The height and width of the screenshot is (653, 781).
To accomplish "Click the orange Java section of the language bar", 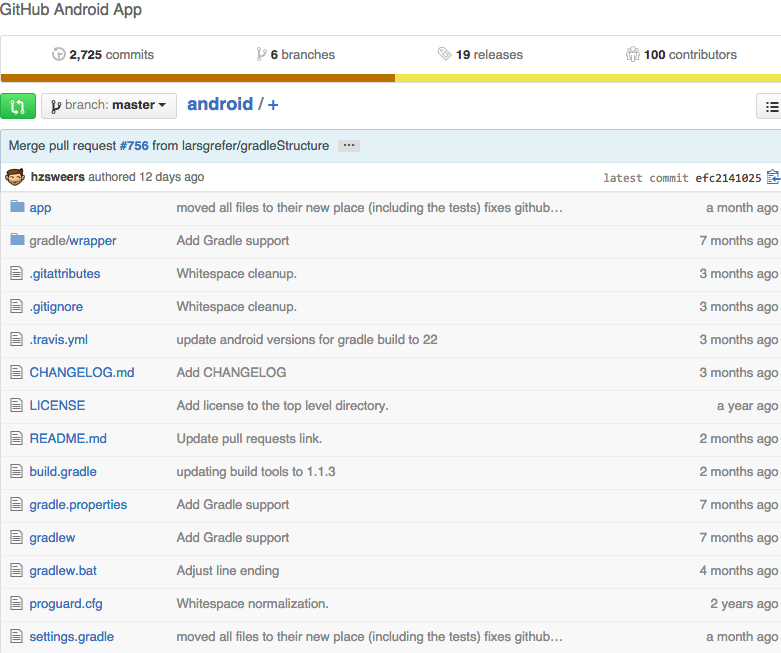I will coord(198,78).
